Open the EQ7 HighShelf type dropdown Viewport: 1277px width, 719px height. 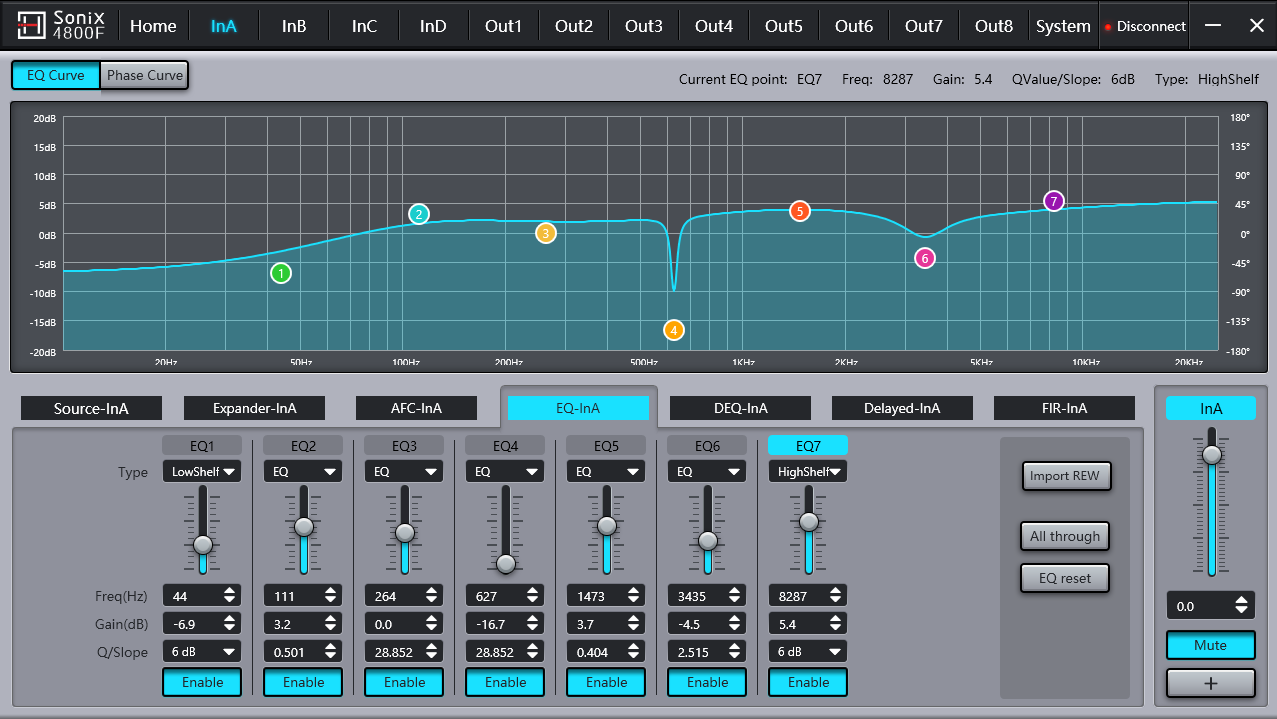(x=808, y=472)
